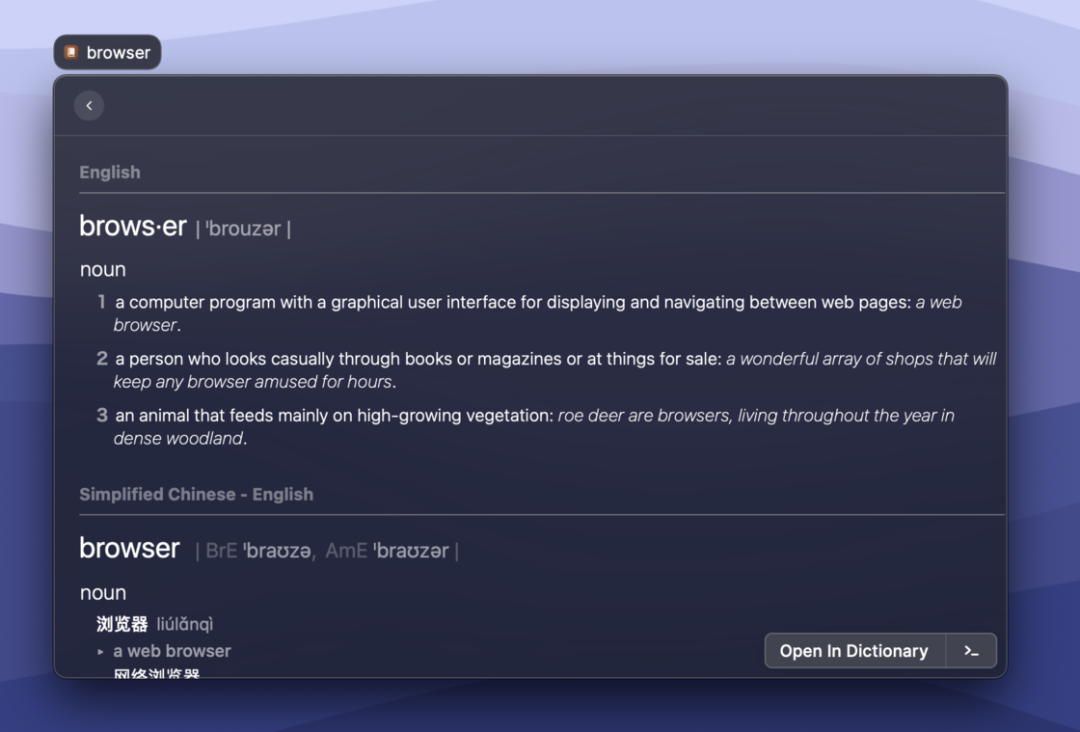Click definition 1 about a computer program

(512, 302)
